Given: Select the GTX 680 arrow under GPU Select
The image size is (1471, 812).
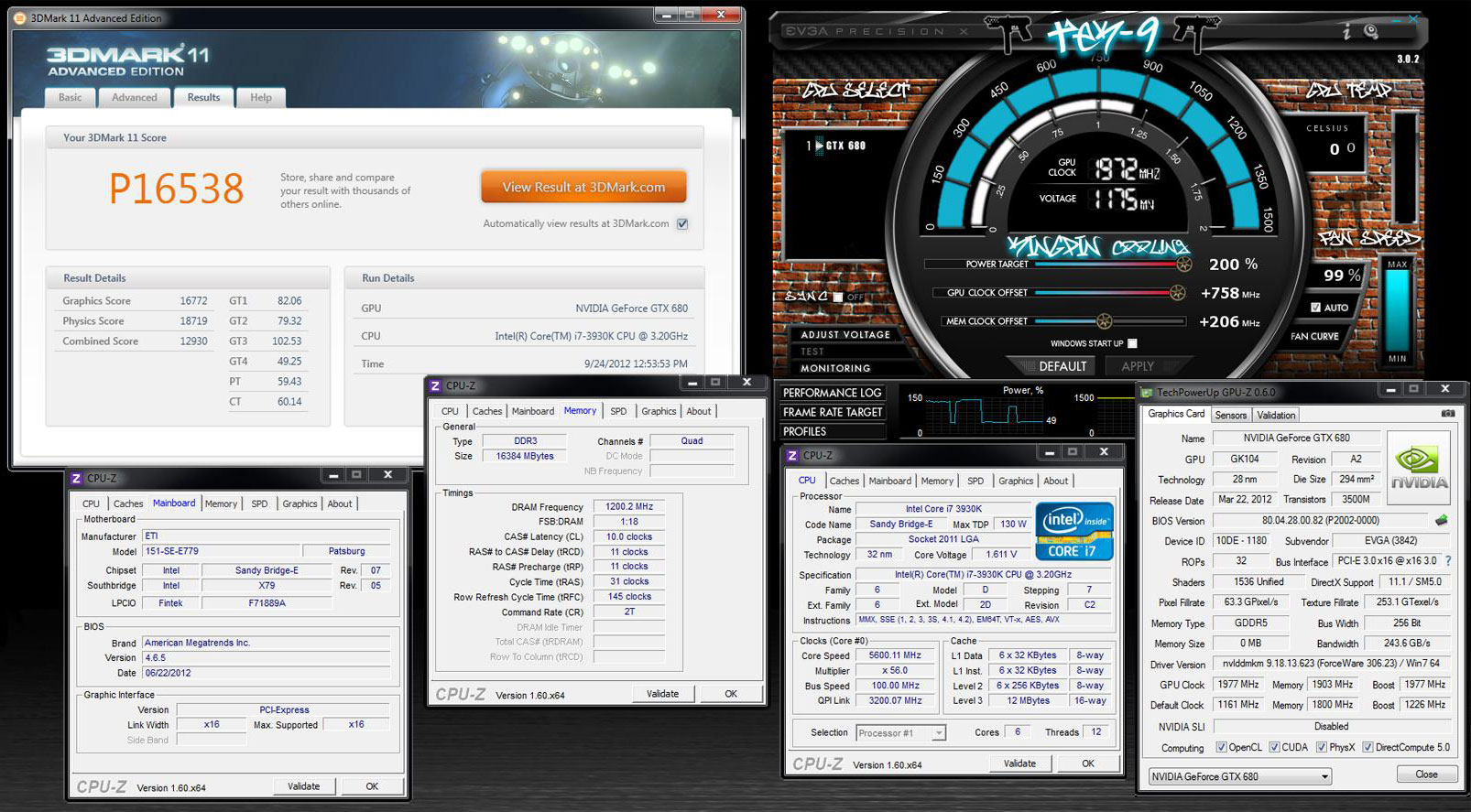Looking at the screenshot, I should point(819,146).
